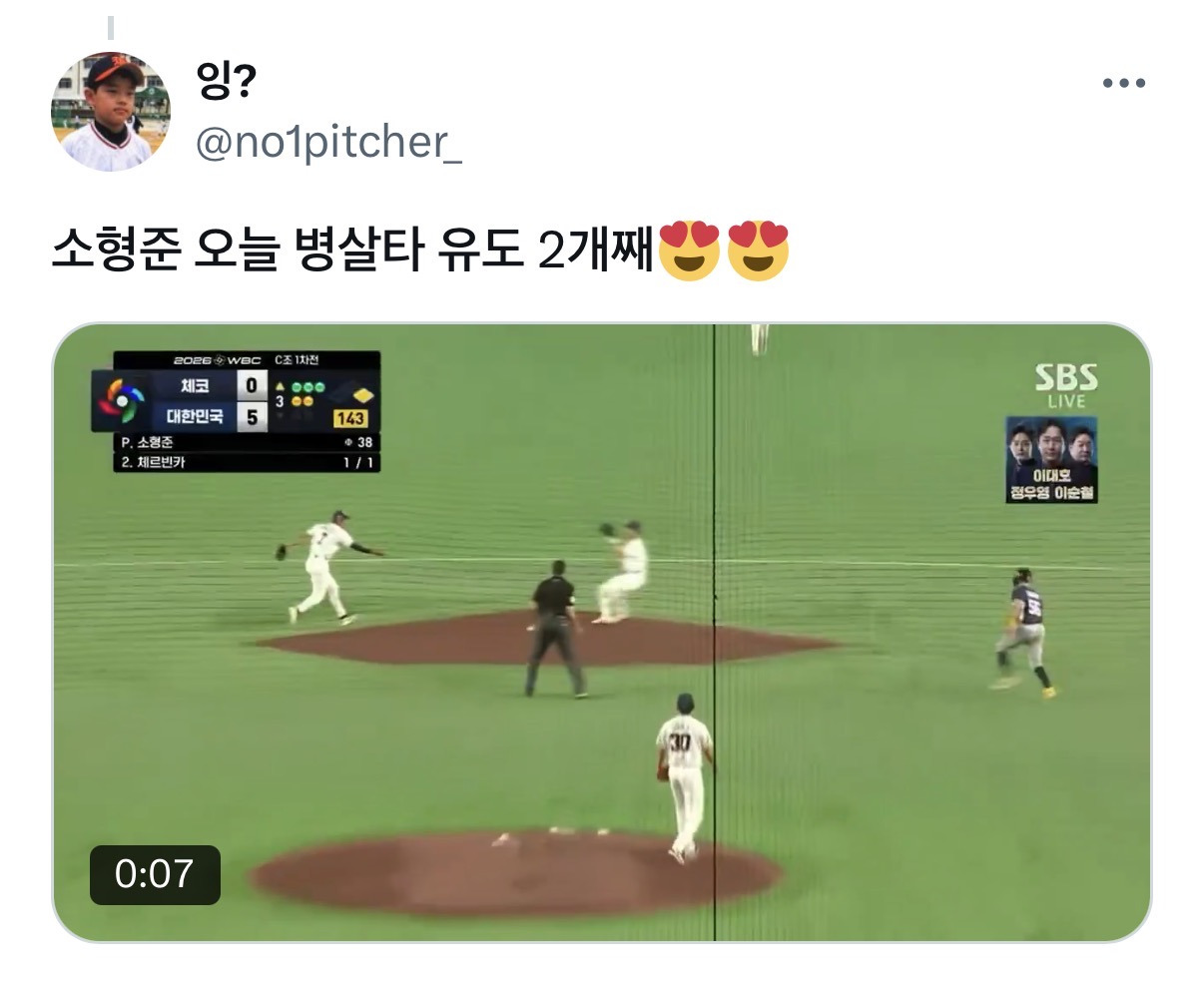
Task: Click the WBC logo on scoreboard
Action: pyautogui.click(x=120, y=401)
